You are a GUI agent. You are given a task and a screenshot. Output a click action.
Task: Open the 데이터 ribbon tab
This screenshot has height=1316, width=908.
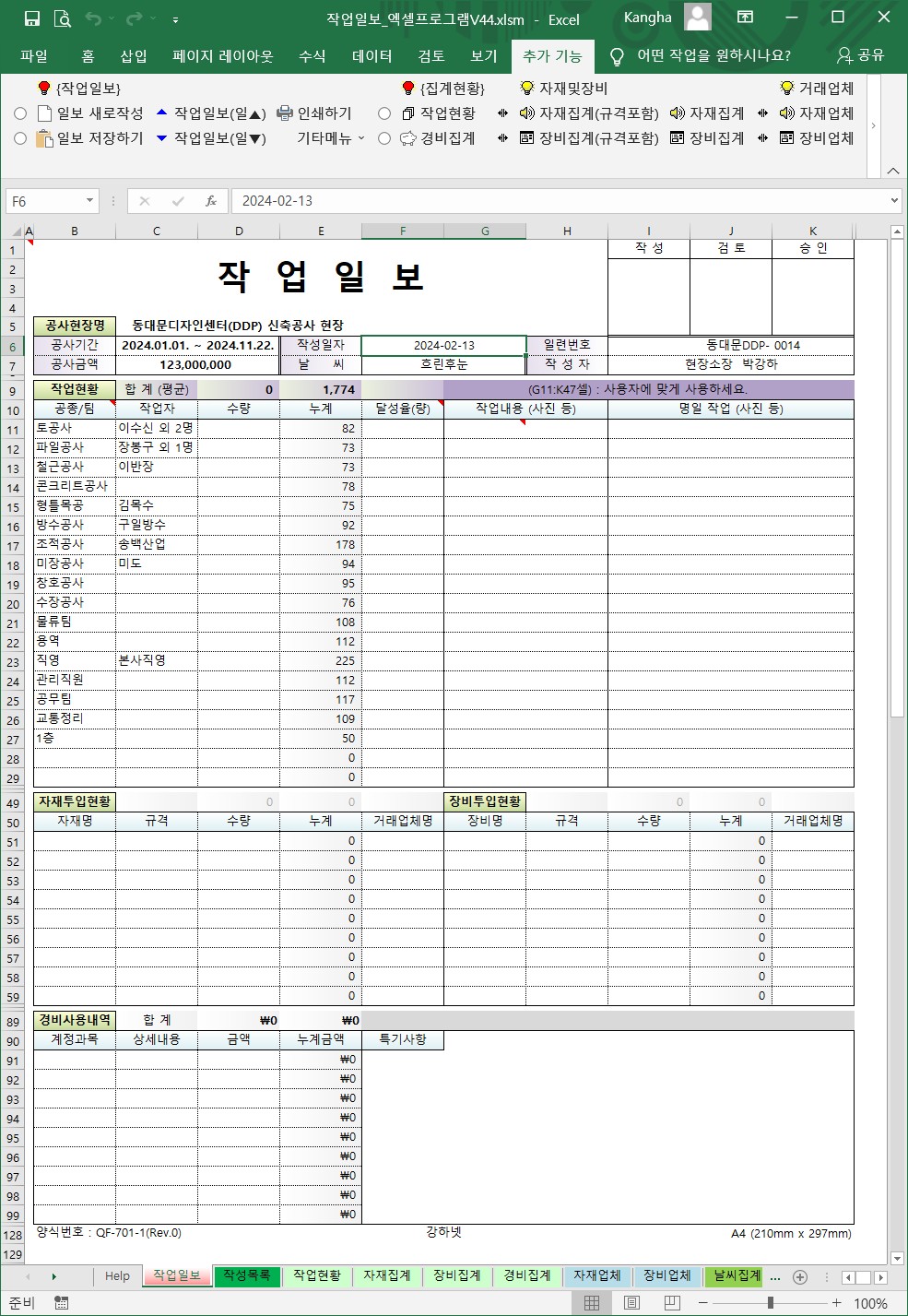click(372, 56)
